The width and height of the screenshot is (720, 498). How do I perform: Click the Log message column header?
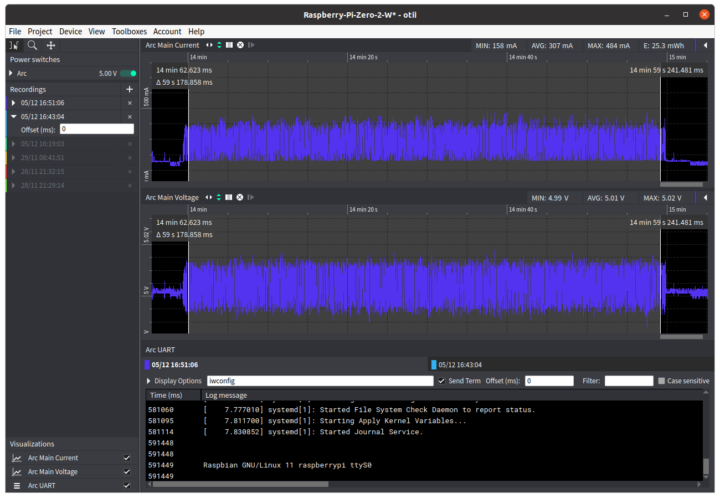452,395
